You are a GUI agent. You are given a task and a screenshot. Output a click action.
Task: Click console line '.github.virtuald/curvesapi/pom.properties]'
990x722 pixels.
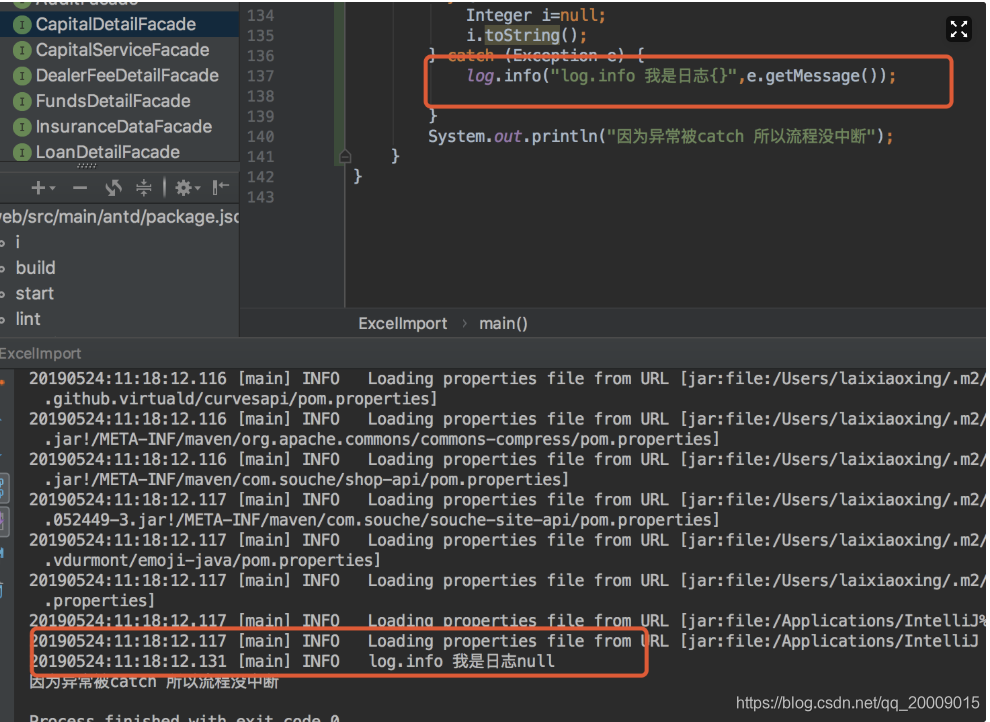tap(241, 399)
